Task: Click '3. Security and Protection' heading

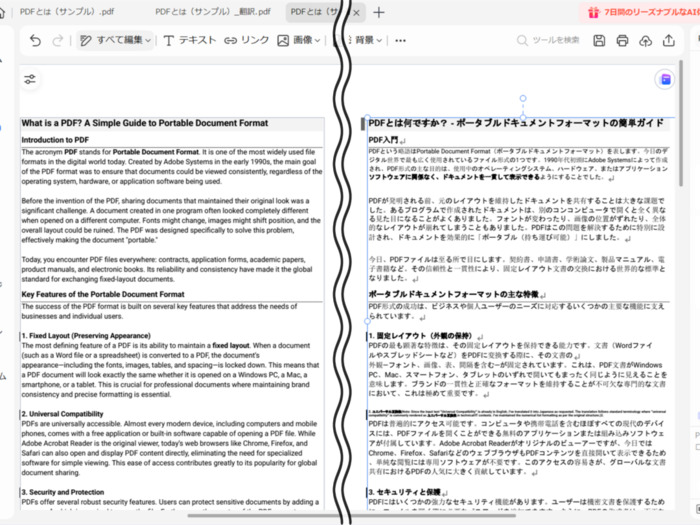Action: click(x=63, y=492)
